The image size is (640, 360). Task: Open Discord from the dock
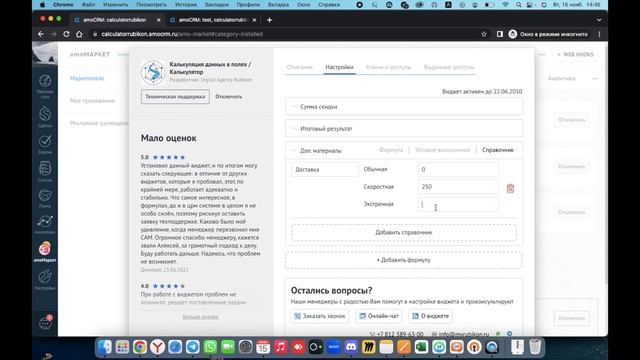click(351, 347)
